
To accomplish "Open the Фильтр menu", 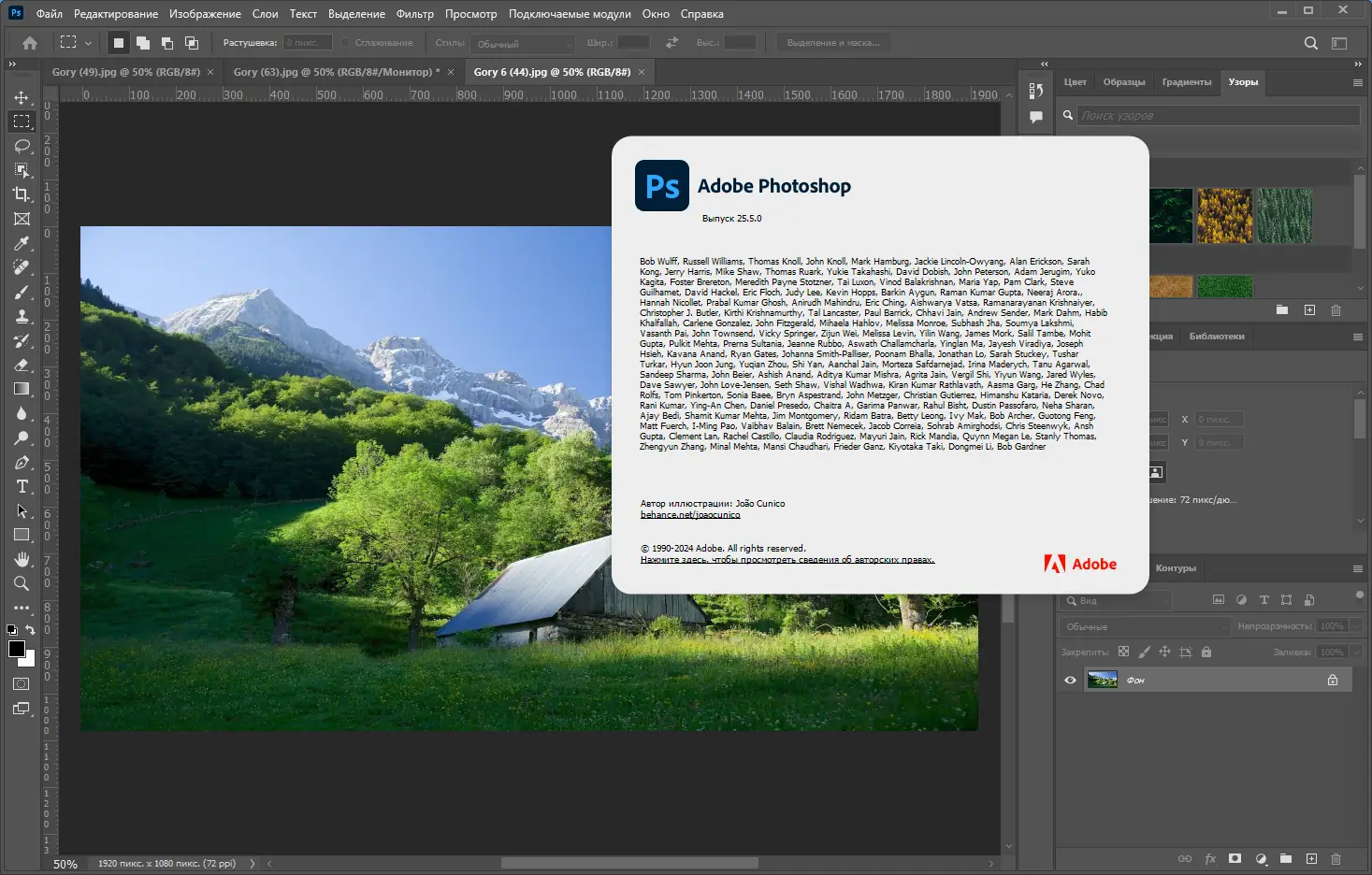I will pyautogui.click(x=414, y=14).
